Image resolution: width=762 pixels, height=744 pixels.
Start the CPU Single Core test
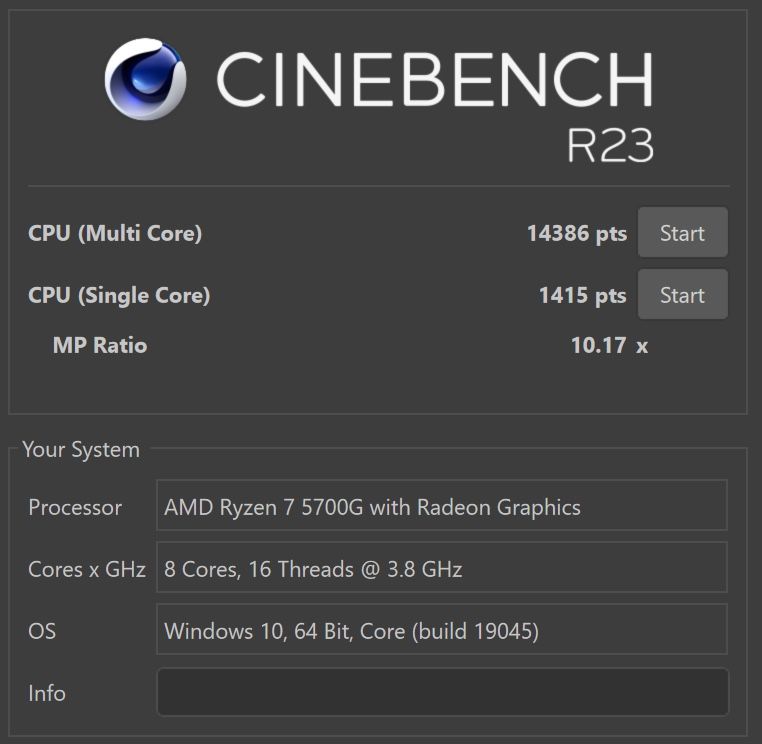point(682,295)
